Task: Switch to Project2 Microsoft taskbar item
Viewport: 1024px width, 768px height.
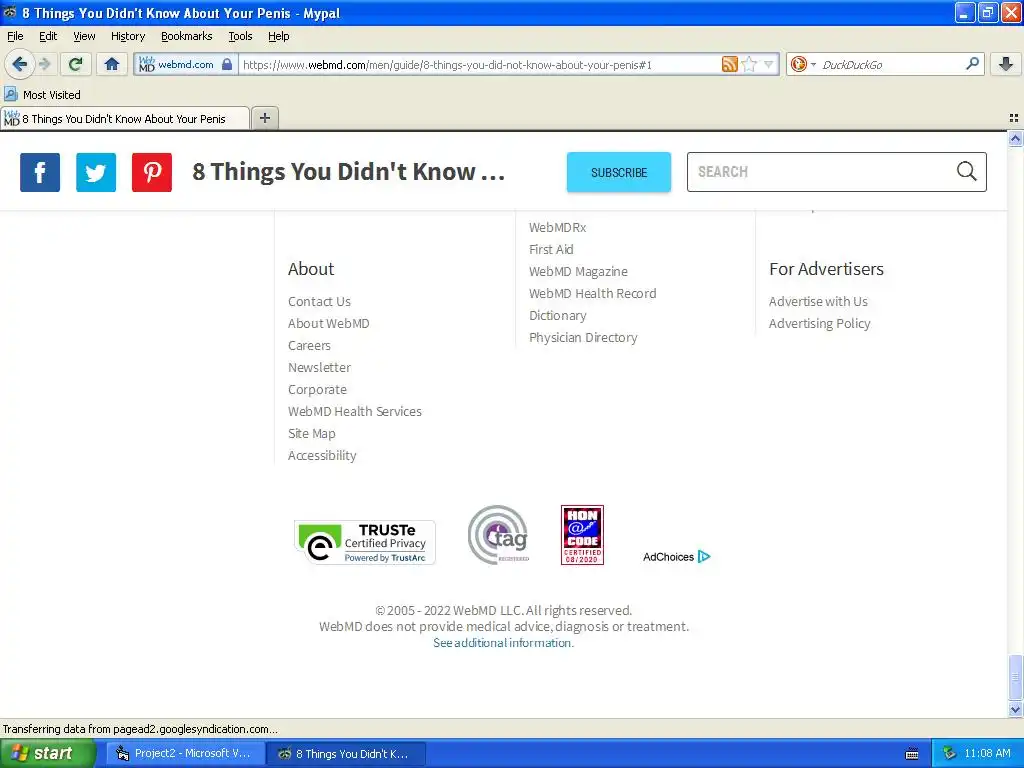Action: (x=185, y=753)
